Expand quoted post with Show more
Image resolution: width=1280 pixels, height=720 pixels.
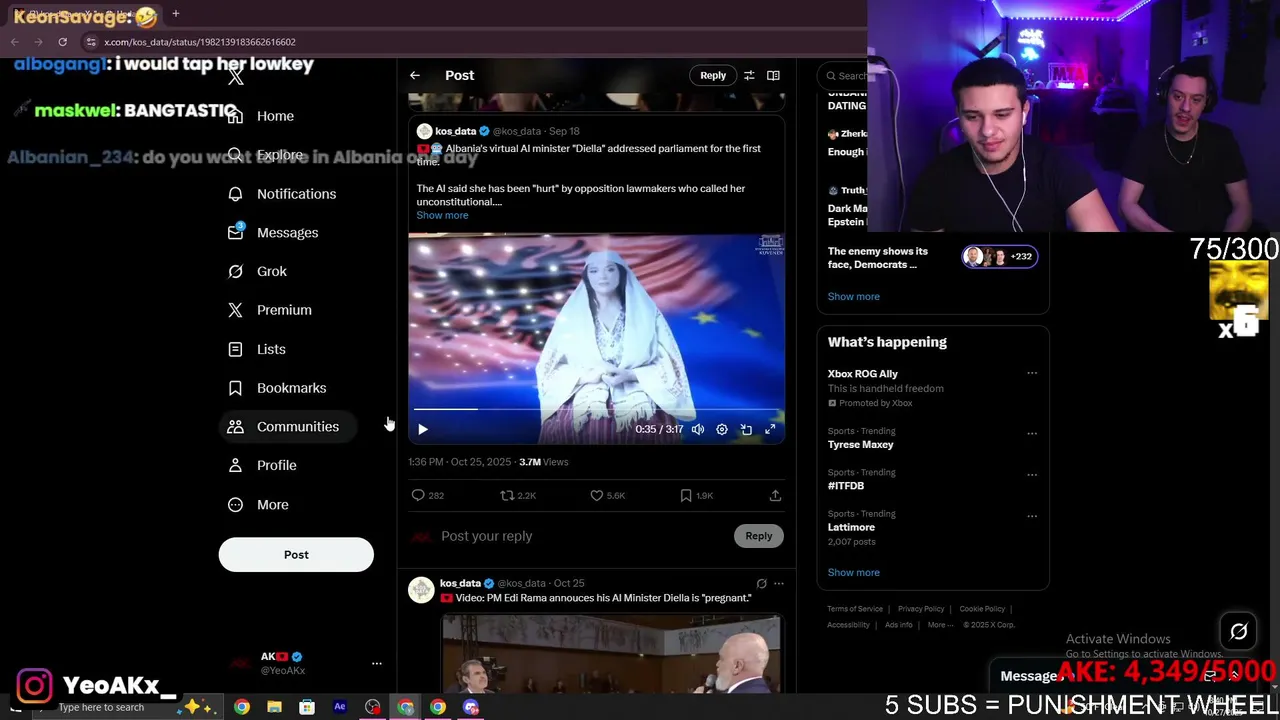[442, 215]
